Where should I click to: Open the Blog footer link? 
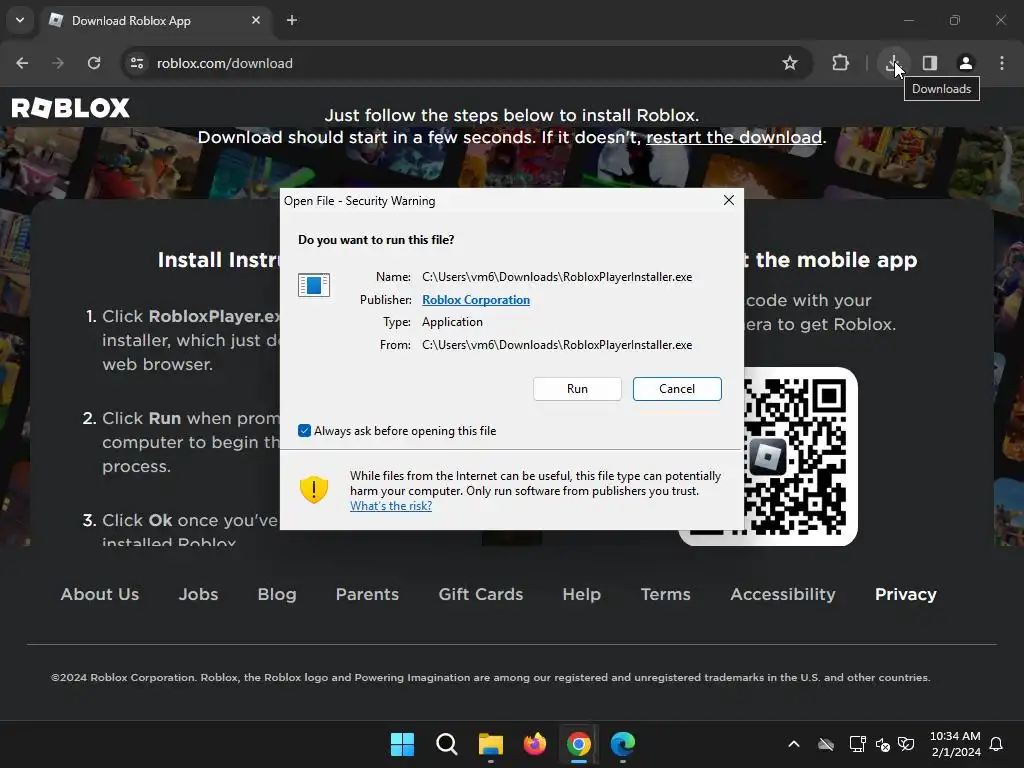[277, 594]
